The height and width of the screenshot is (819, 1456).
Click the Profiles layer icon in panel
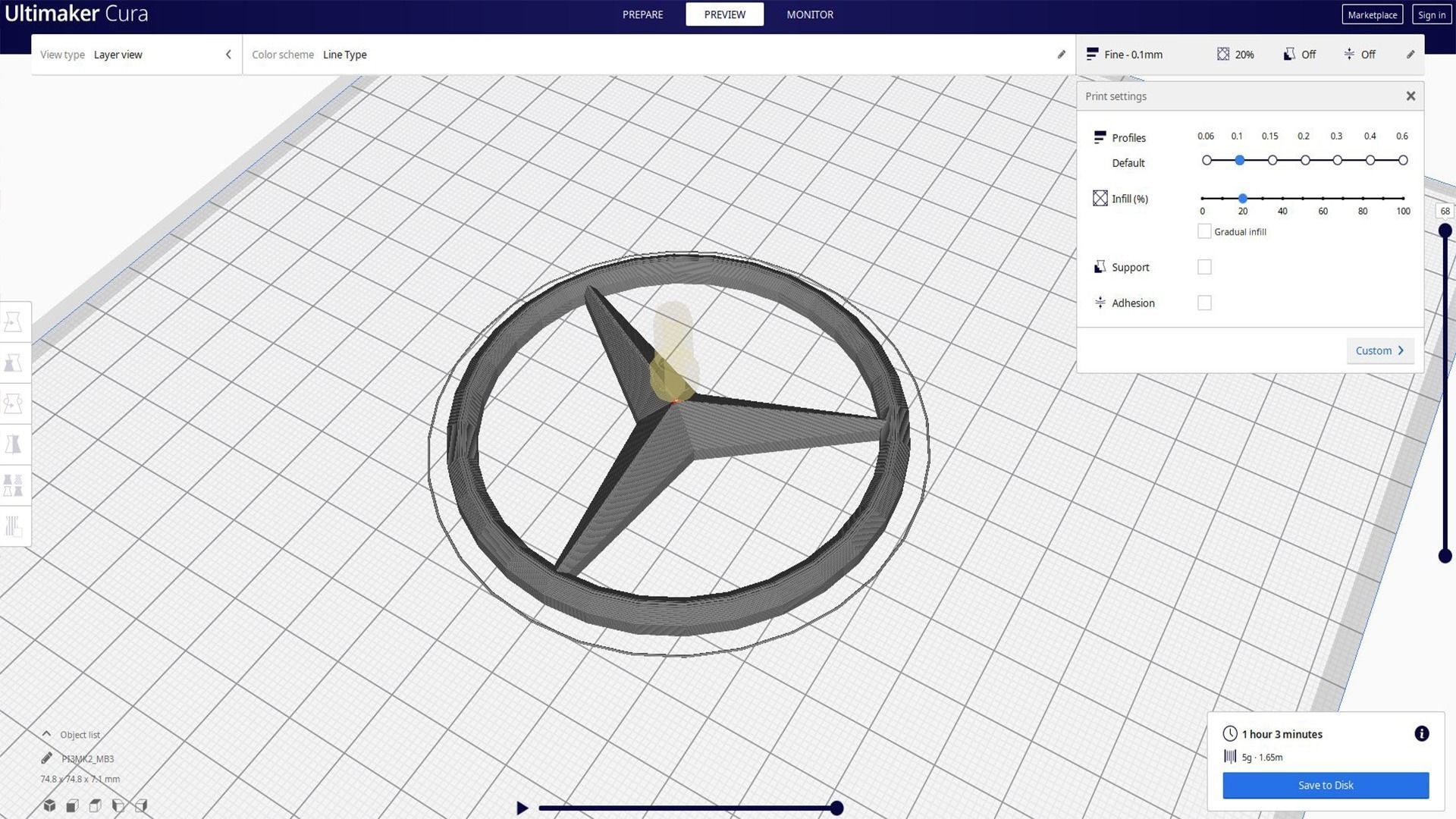1100,137
